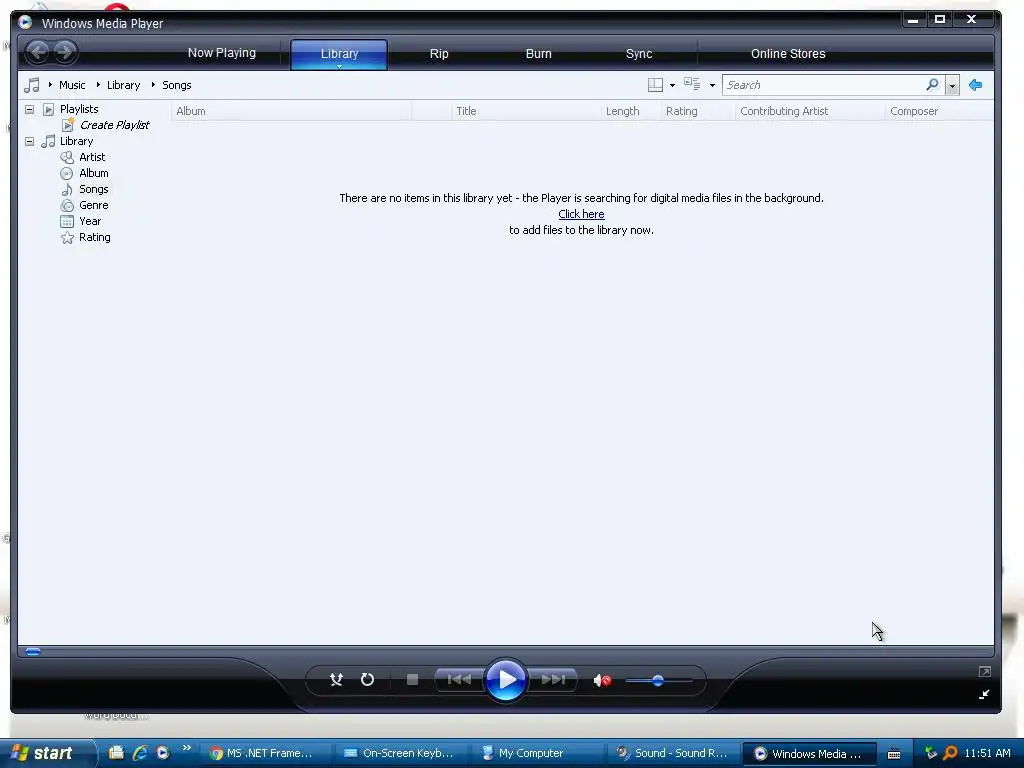Open the Layout options dropdown arrow
Image resolution: width=1024 pixels, height=768 pixels.
pyautogui.click(x=673, y=86)
